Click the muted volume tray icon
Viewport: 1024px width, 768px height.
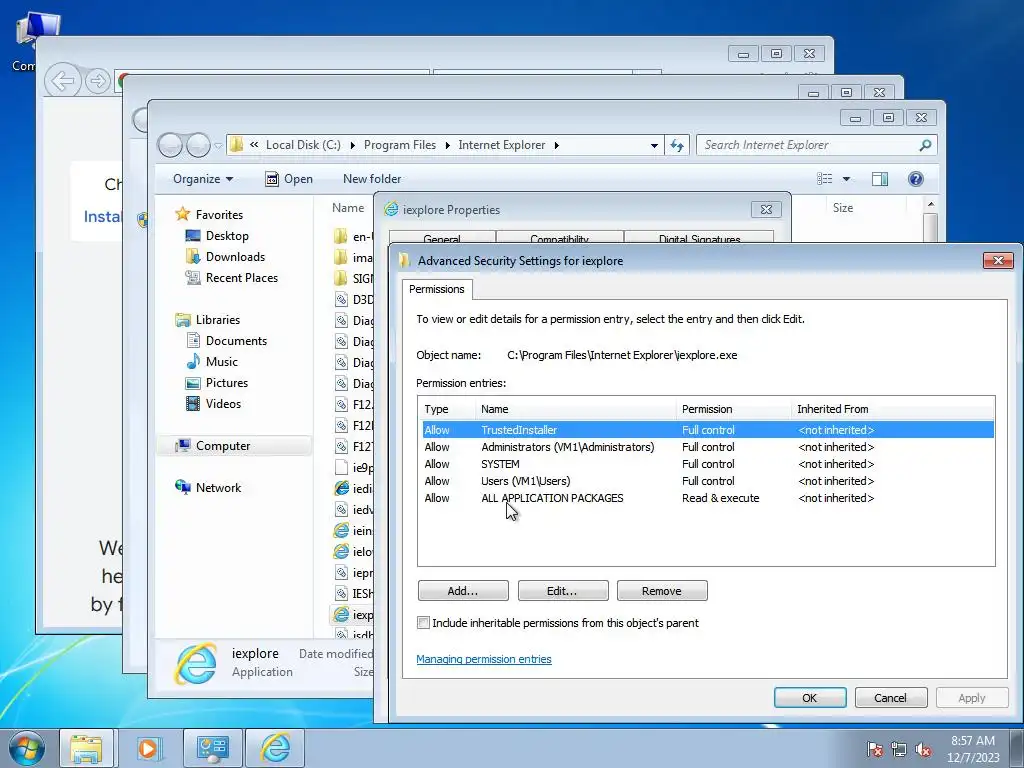923,749
